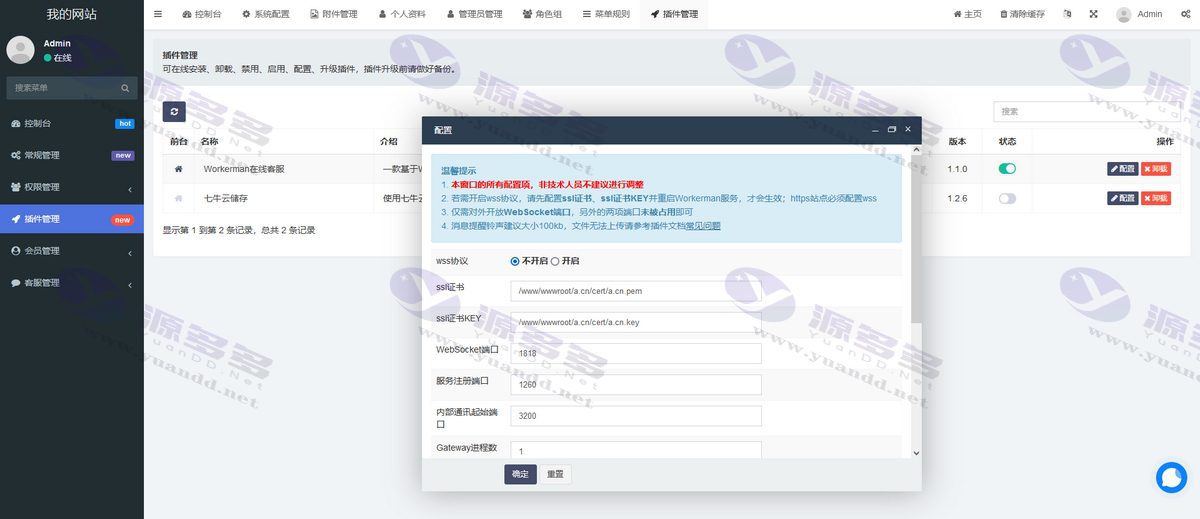Select the 插件管理 top tab
Viewport: 1200px width, 519px height.
[674, 14]
